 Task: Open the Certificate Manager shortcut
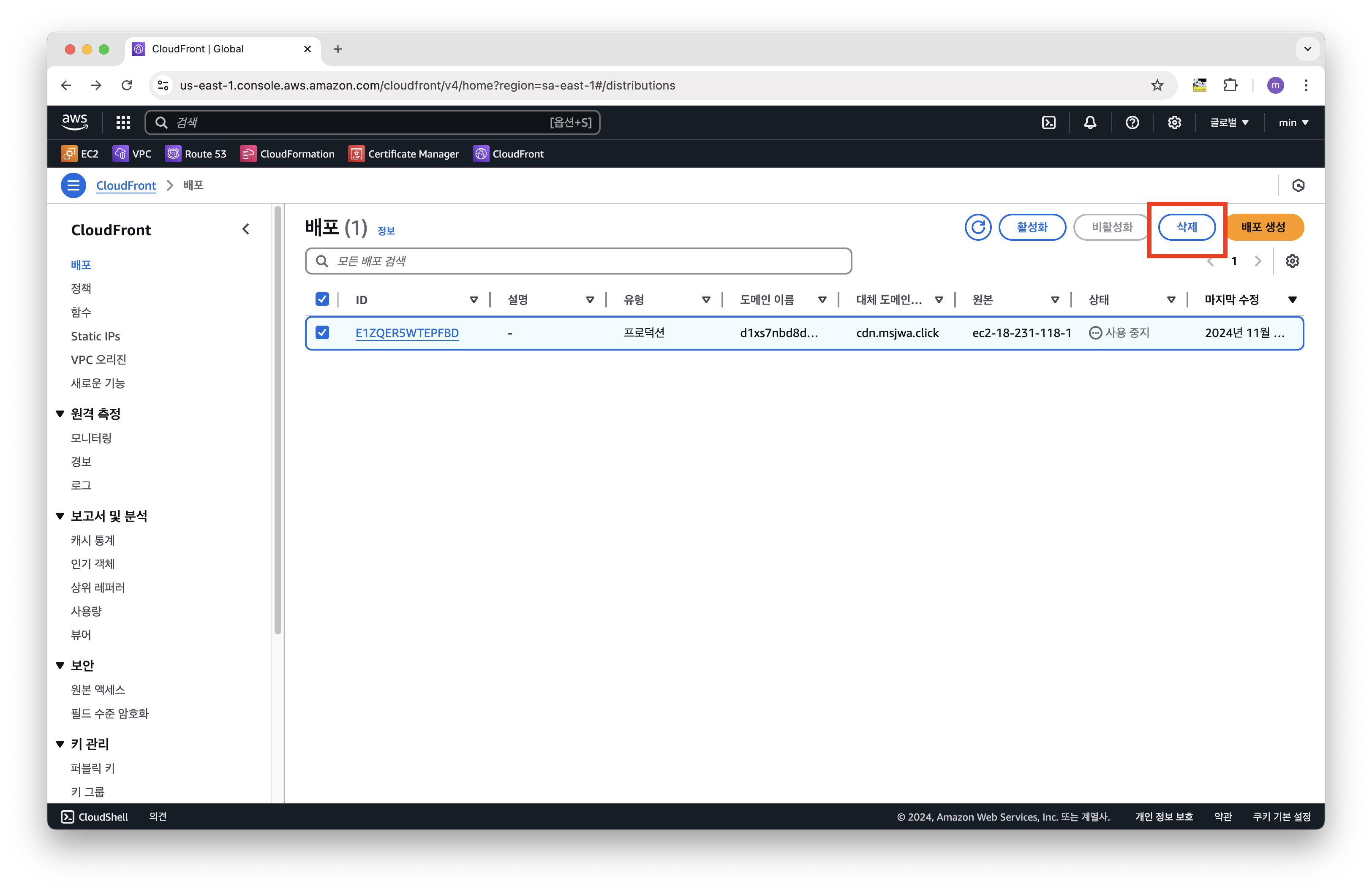[403, 154]
